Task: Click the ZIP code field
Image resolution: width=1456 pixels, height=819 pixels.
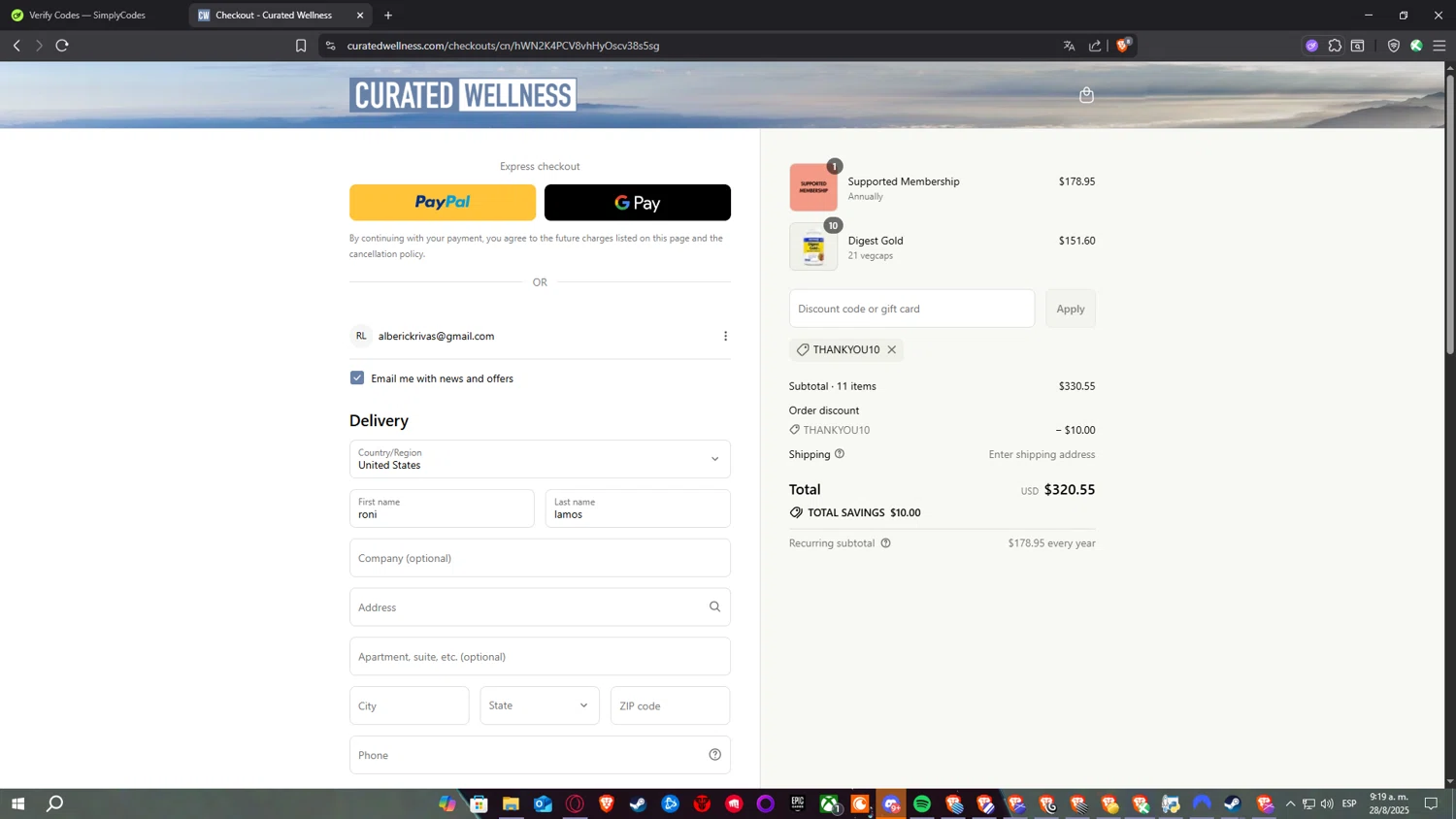Action: pos(670,705)
